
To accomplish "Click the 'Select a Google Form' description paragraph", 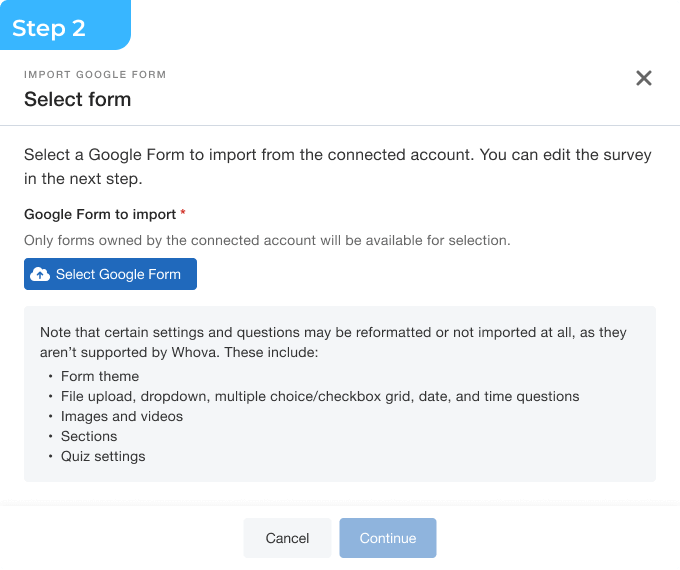I will point(338,167).
